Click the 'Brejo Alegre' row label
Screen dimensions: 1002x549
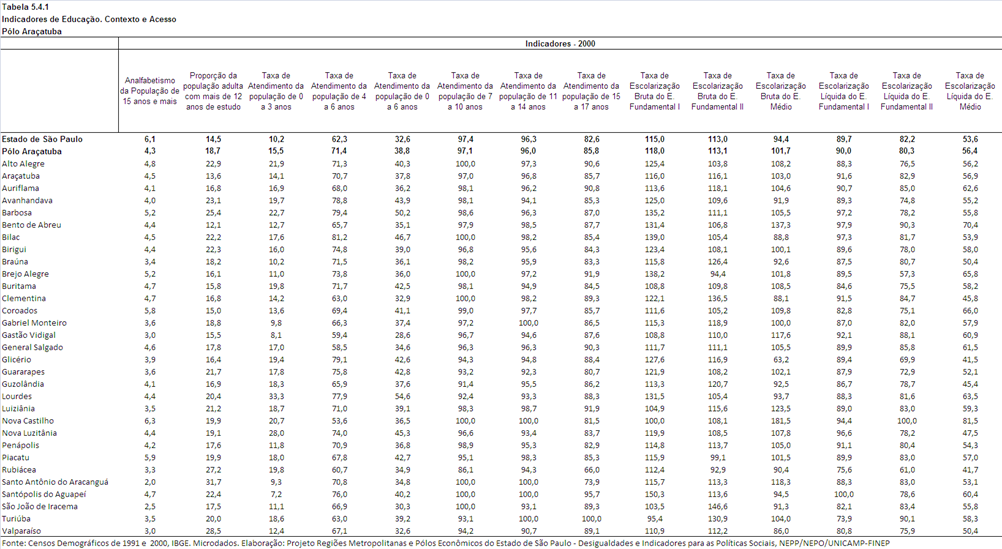[25, 274]
